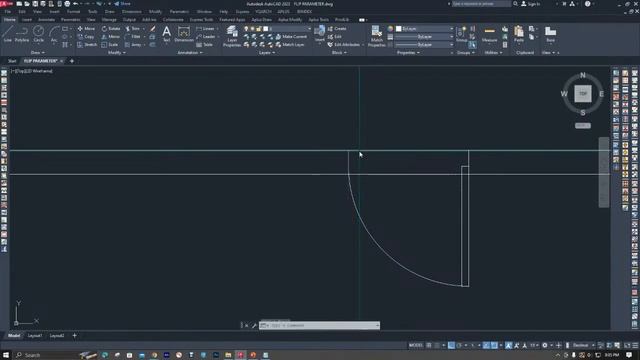Click the Start drawing tab
This screenshot has width=640, height=360.
coord(12,61)
